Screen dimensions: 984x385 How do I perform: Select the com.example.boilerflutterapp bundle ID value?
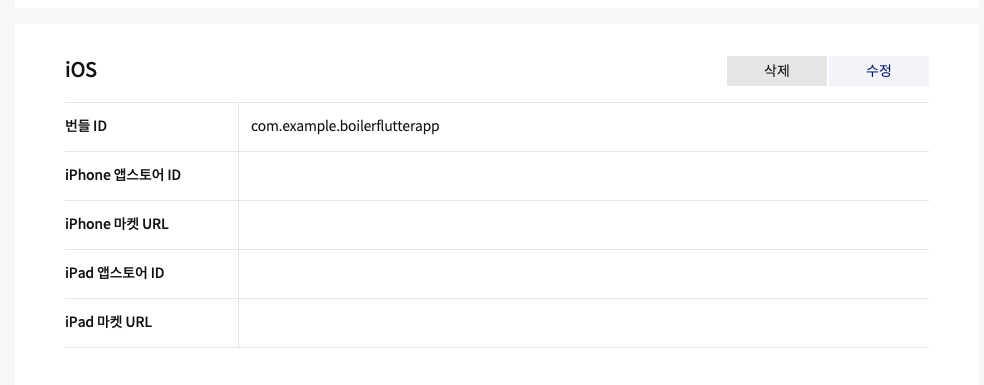(345, 126)
